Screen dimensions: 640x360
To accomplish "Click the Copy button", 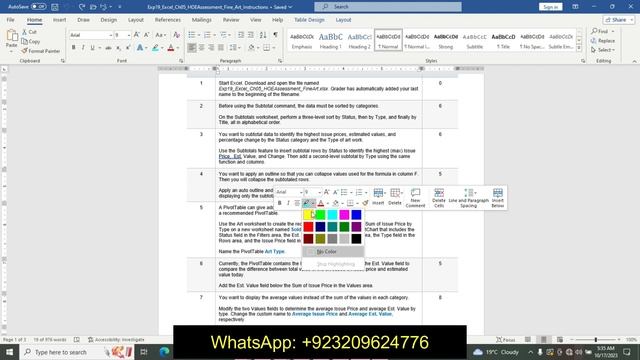I will click(31, 41).
